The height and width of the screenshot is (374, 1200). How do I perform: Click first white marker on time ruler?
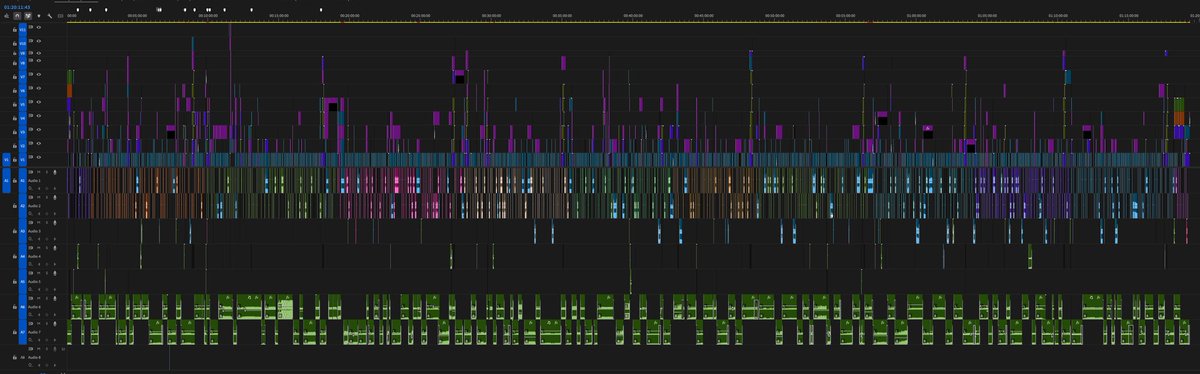pyautogui.click(x=78, y=9)
